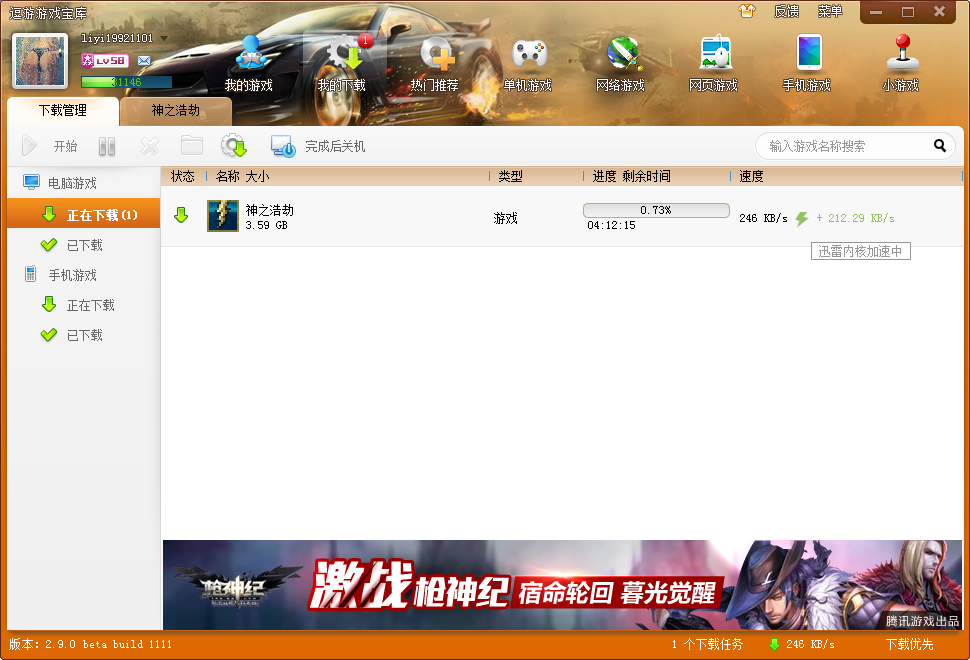Screen dimensions: 970x660
Task: Expand the liyi19921101 account dropdown arrow
Action: (x=164, y=38)
